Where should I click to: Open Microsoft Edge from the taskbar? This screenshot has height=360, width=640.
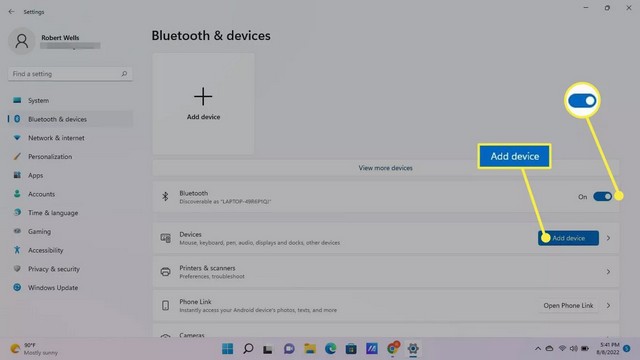pos(330,349)
